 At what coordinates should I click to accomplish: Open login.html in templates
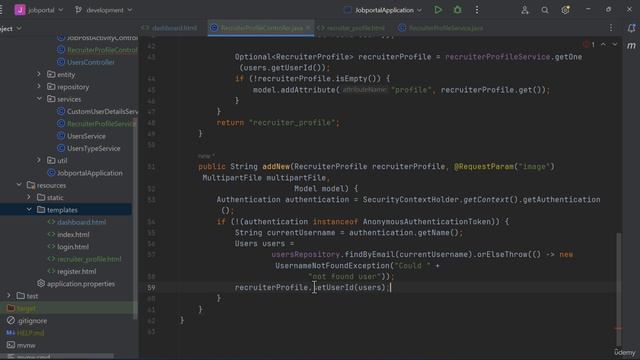tap(68, 247)
